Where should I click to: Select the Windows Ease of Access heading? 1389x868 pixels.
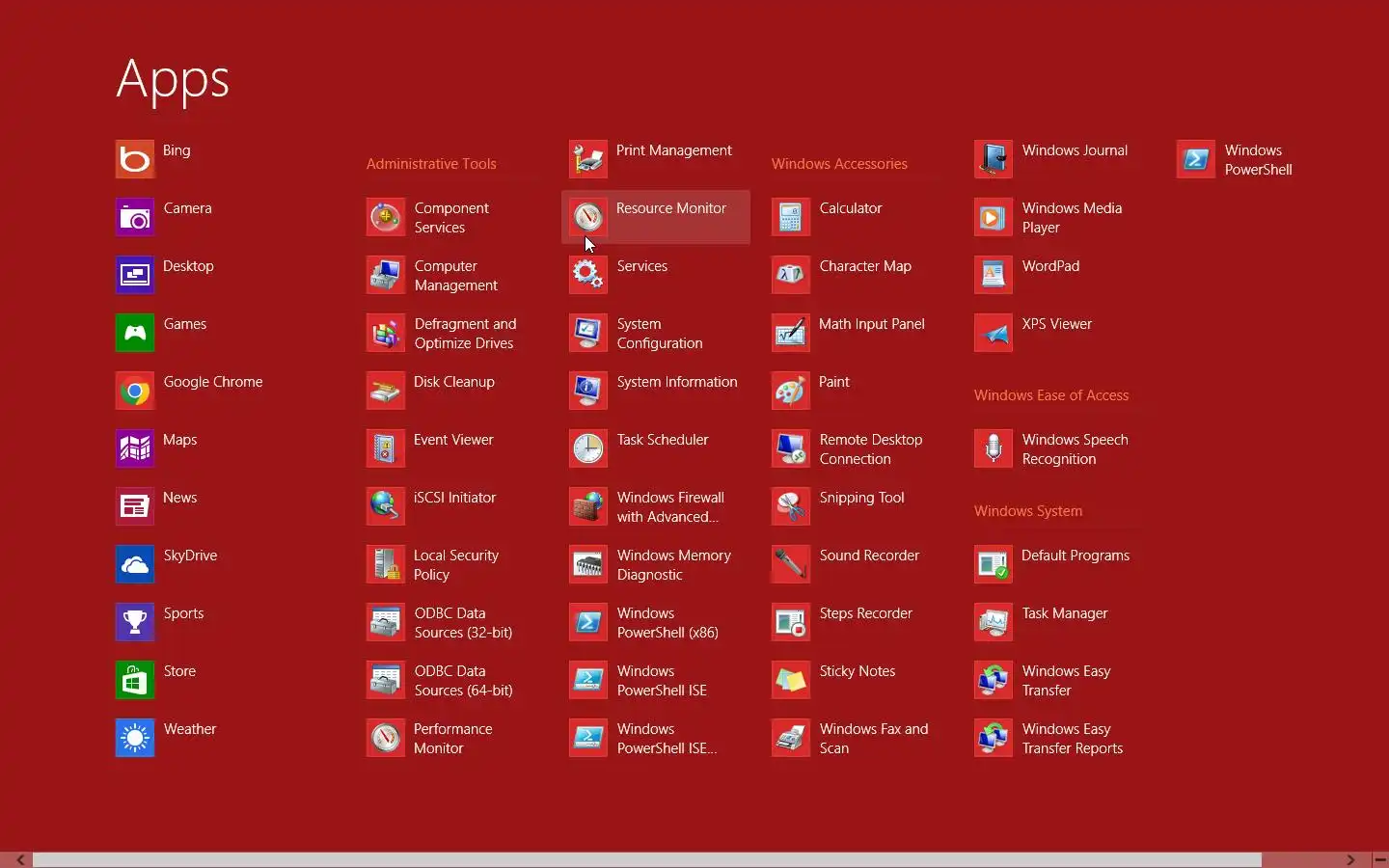[1051, 395]
